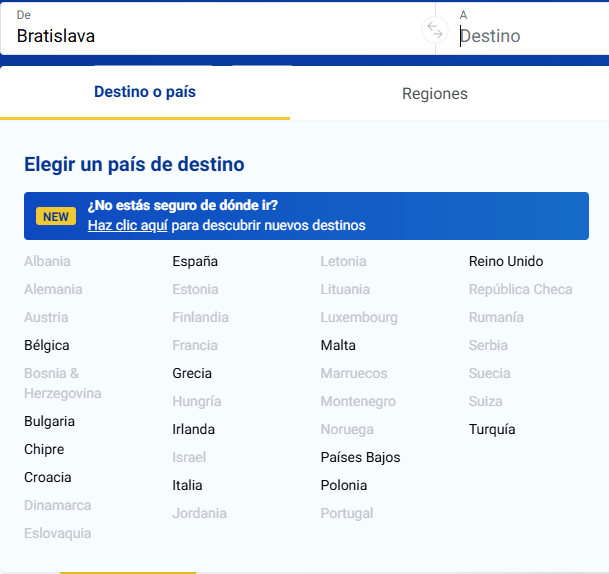609x574 pixels.
Task: Select Malta as destination country
Action: (338, 345)
